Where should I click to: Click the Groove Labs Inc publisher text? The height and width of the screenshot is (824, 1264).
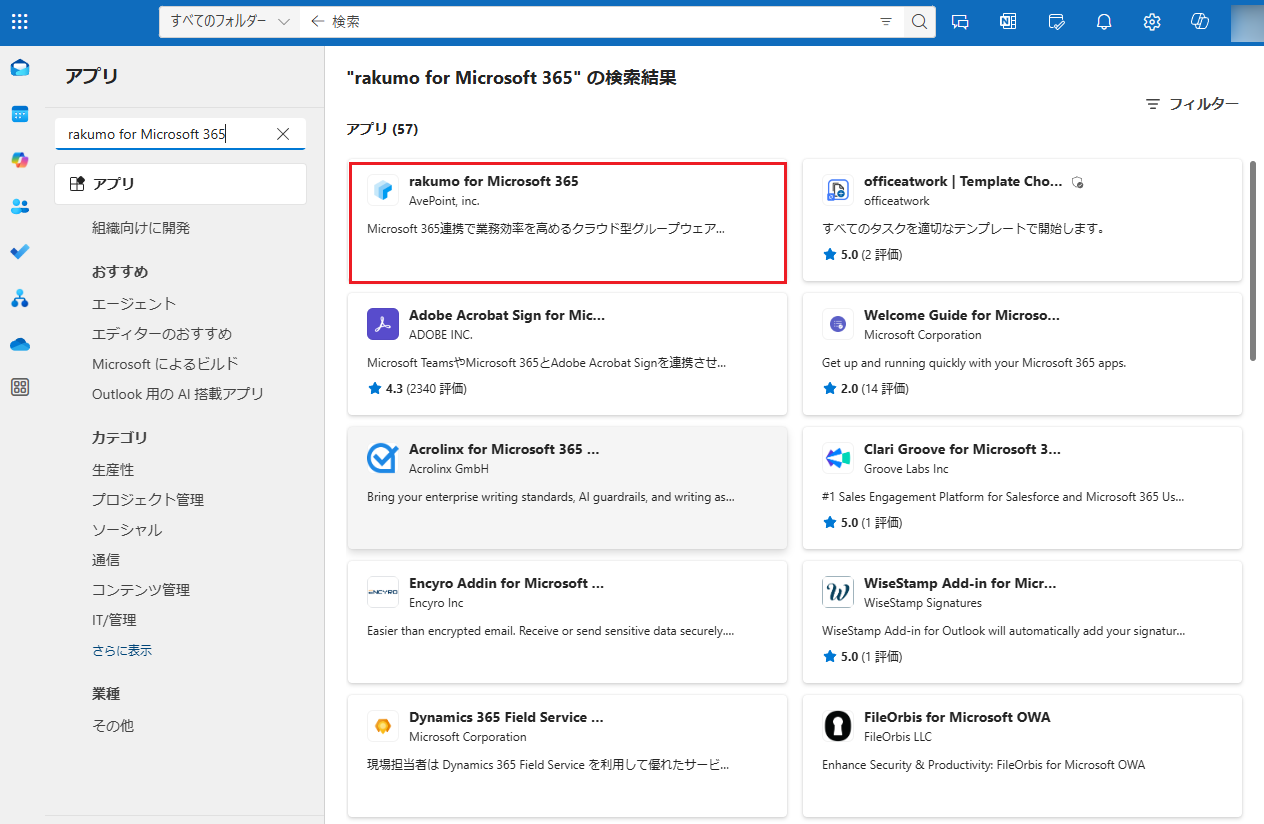(x=906, y=469)
